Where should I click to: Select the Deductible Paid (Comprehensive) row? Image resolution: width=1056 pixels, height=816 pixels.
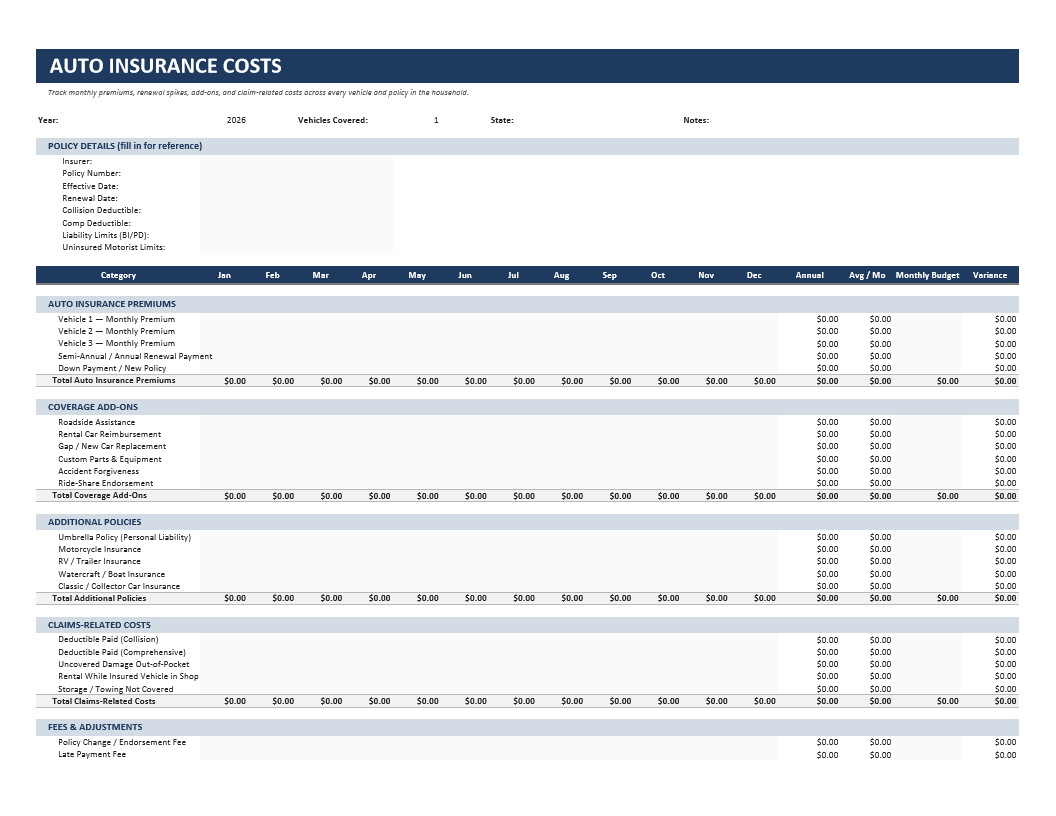click(527, 652)
